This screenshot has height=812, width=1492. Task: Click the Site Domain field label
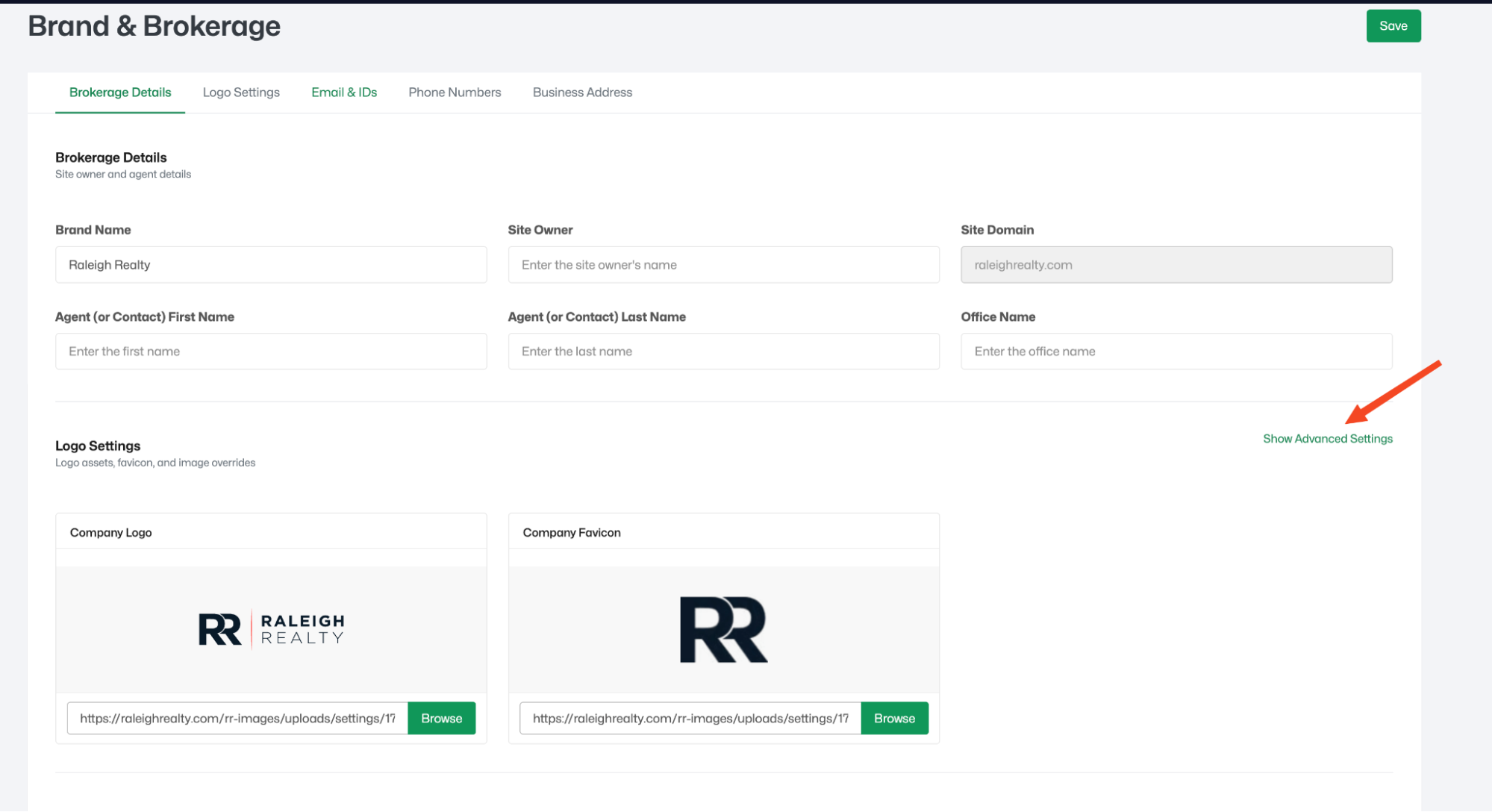997,230
